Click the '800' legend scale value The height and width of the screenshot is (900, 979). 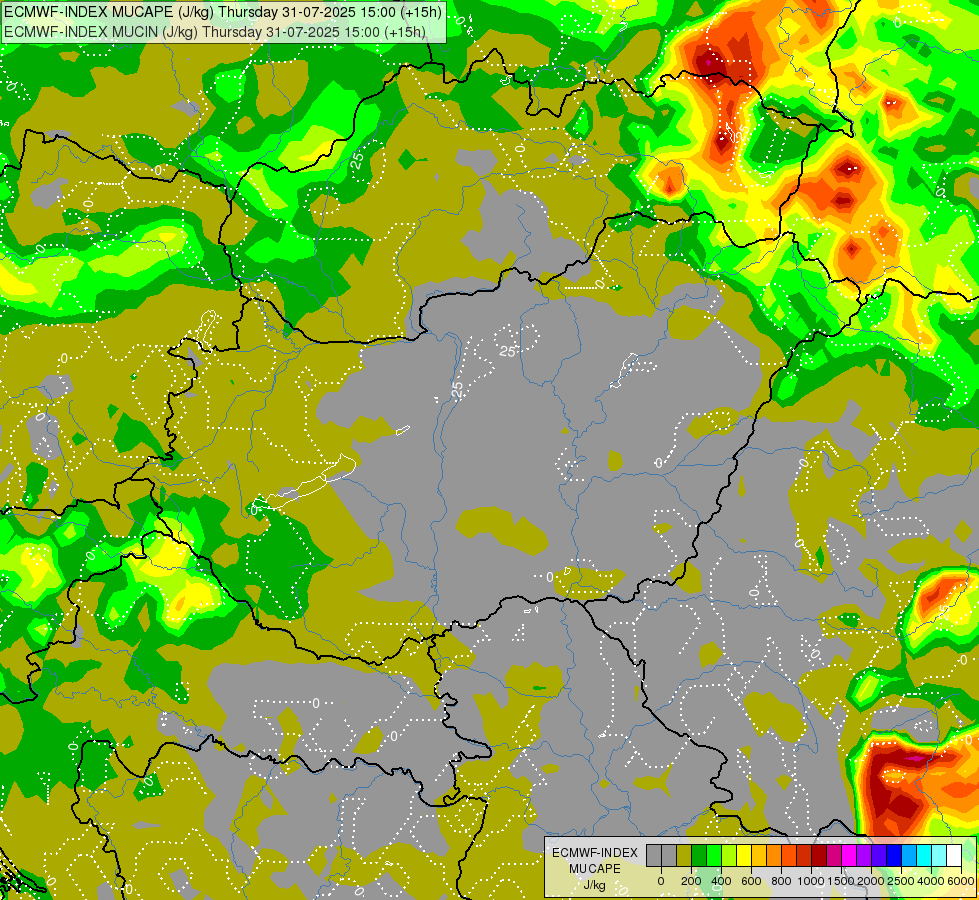pos(781,881)
